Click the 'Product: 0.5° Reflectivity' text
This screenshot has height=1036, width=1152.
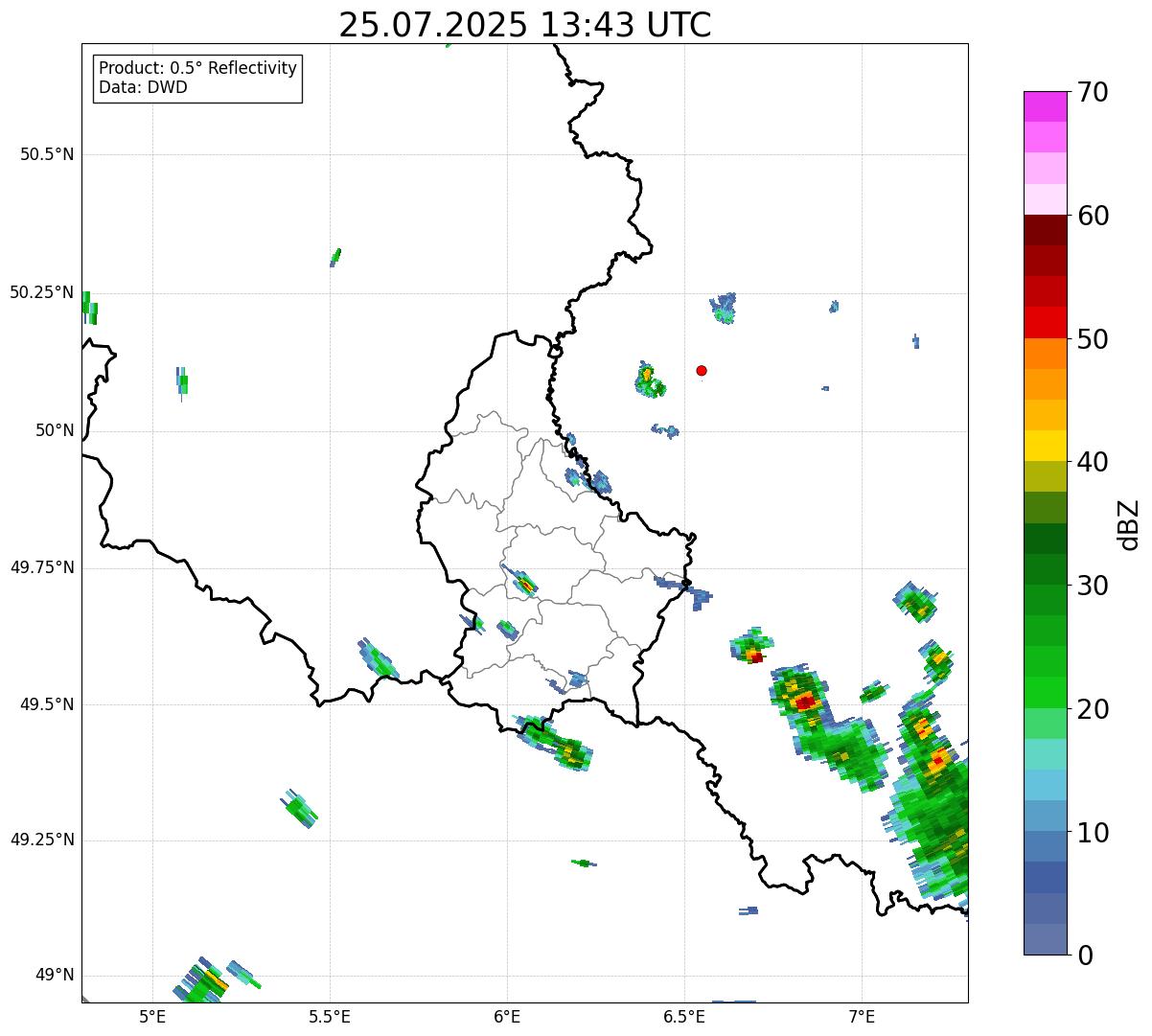(x=197, y=69)
